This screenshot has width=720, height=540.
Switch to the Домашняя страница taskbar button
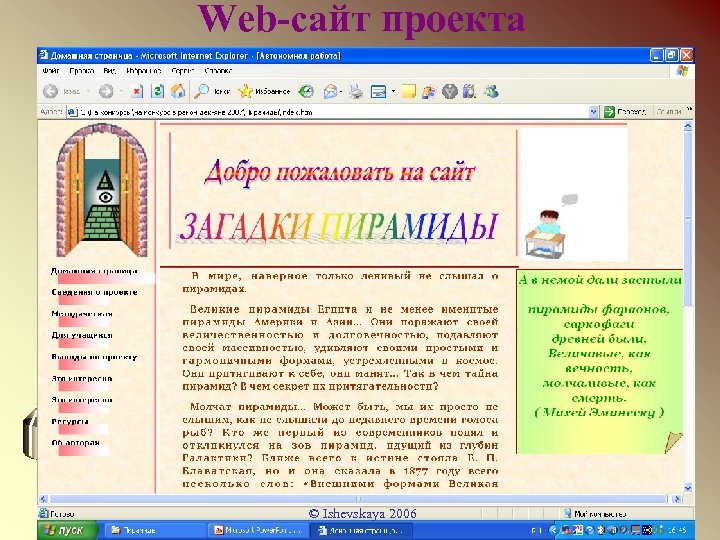click(x=361, y=530)
